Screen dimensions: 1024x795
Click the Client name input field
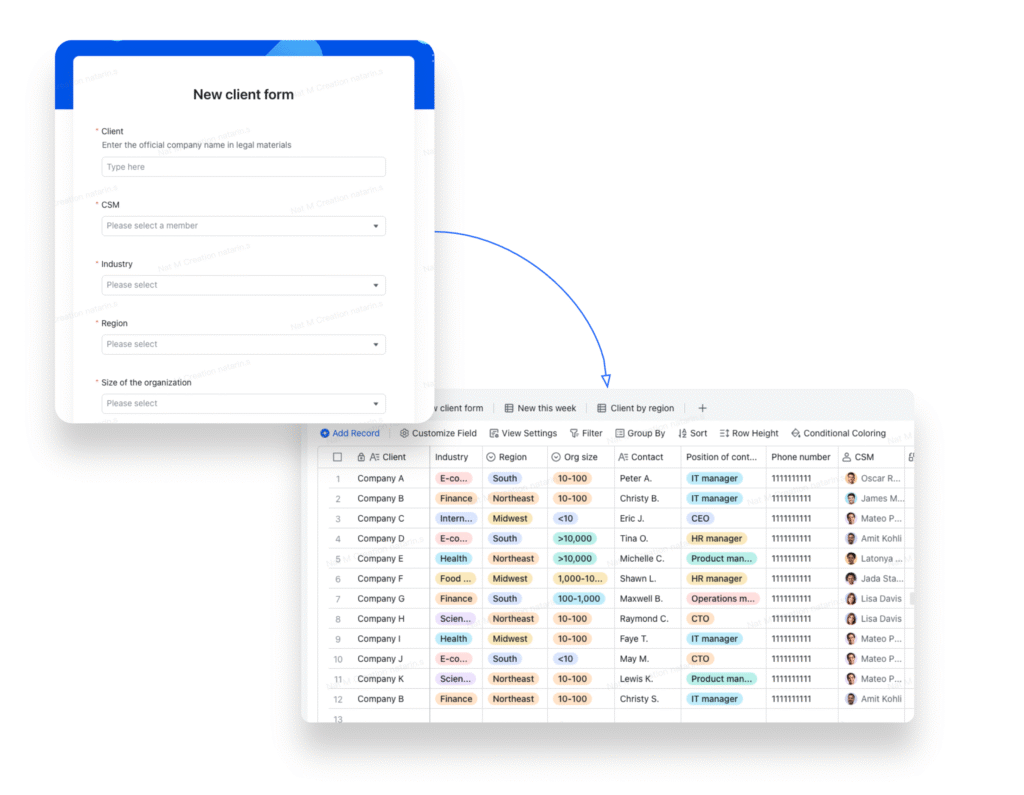tap(243, 167)
